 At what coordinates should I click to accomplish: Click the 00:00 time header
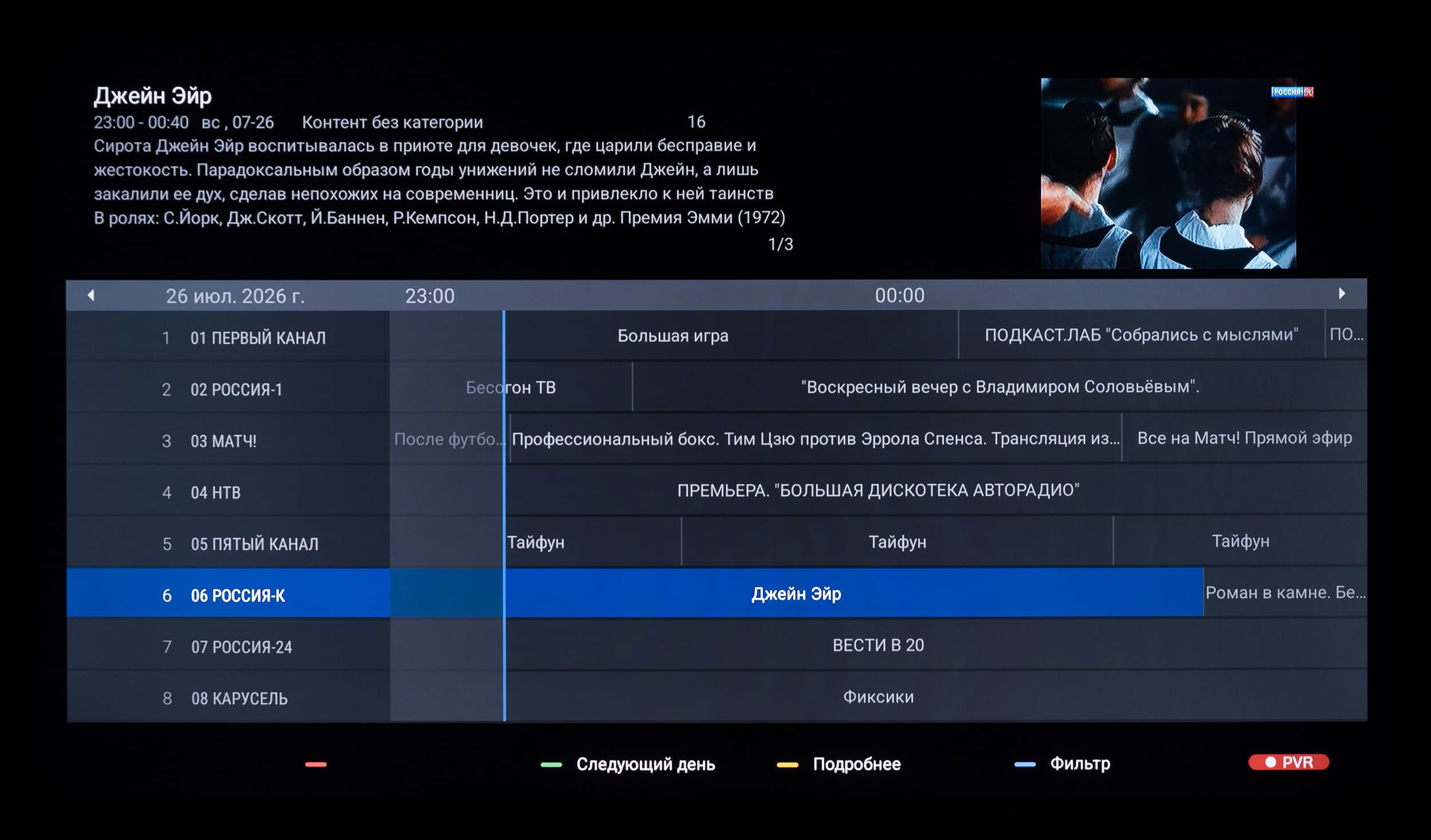coord(900,295)
